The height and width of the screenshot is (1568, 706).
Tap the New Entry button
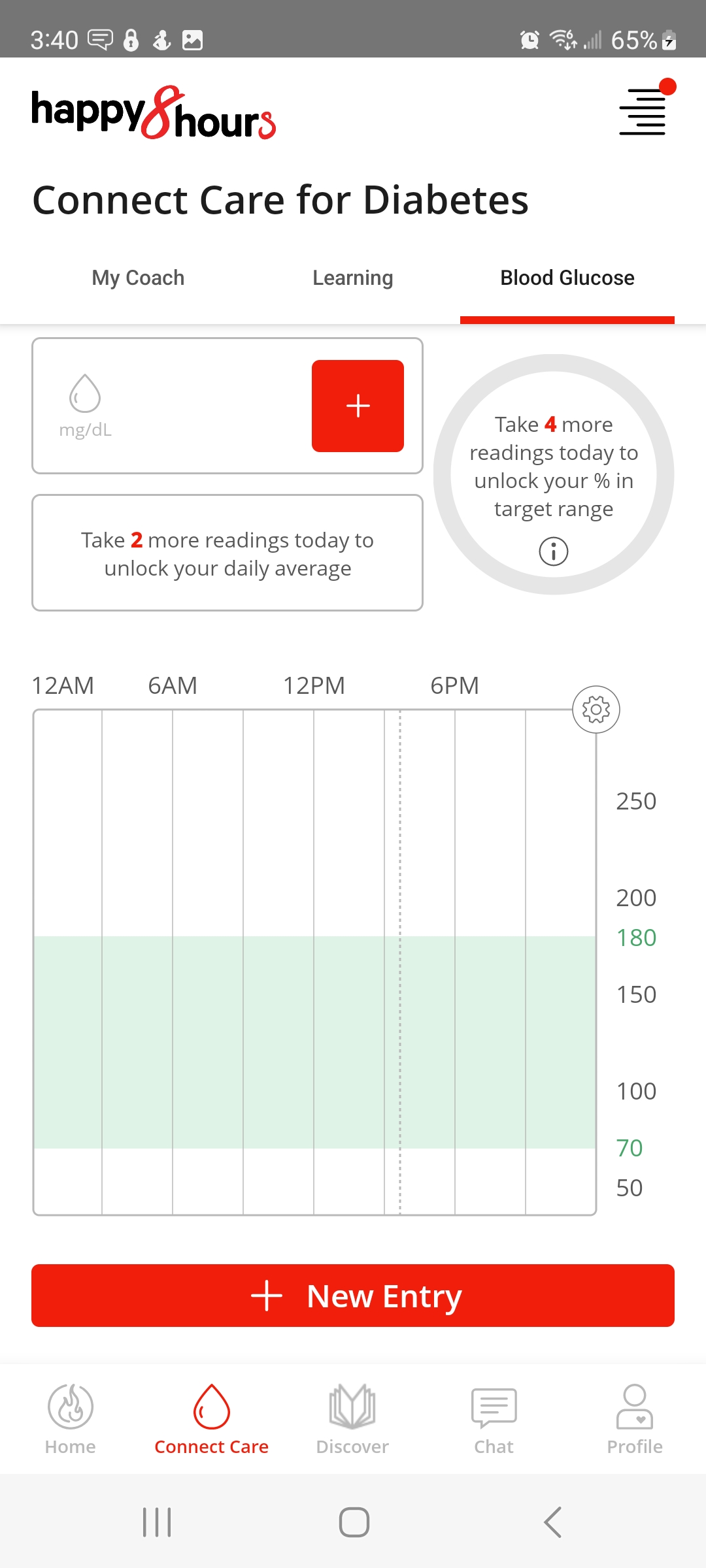(353, 1296)
